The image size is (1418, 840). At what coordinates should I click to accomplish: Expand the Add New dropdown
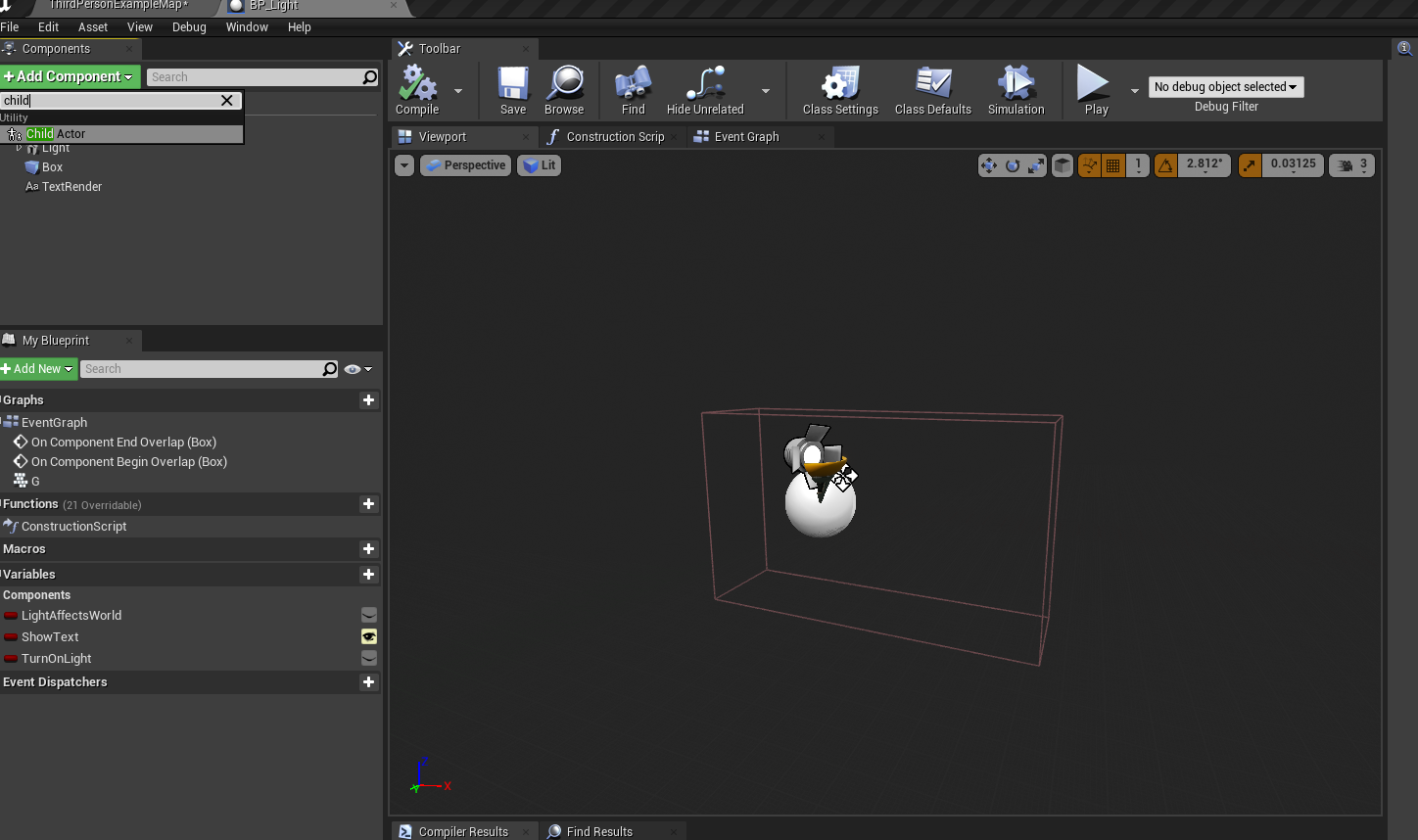click(38, 369)
